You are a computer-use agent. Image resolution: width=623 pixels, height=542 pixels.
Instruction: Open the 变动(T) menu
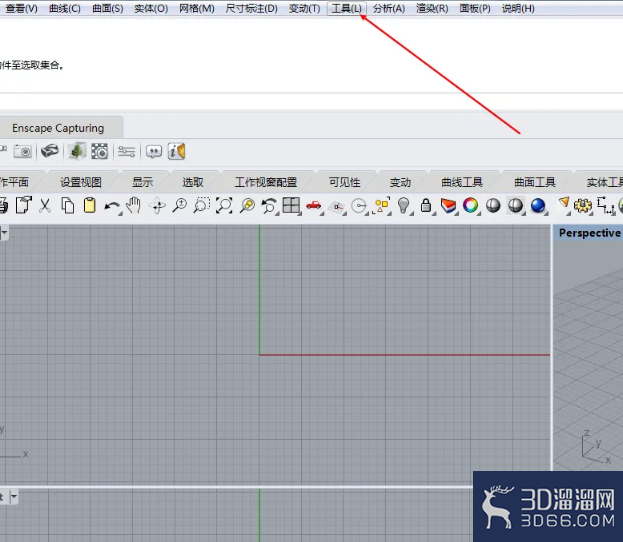[304, 8]
